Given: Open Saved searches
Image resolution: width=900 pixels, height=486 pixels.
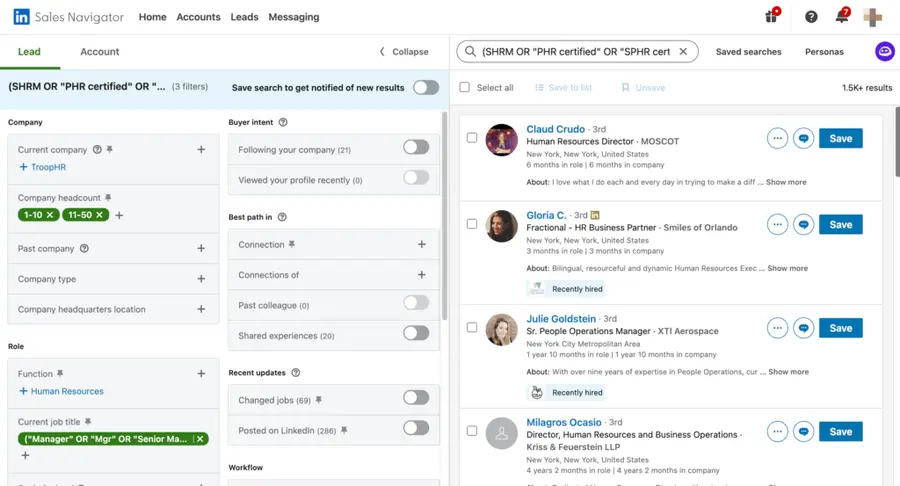Looking at the screenshot, I should coord(748,52).
